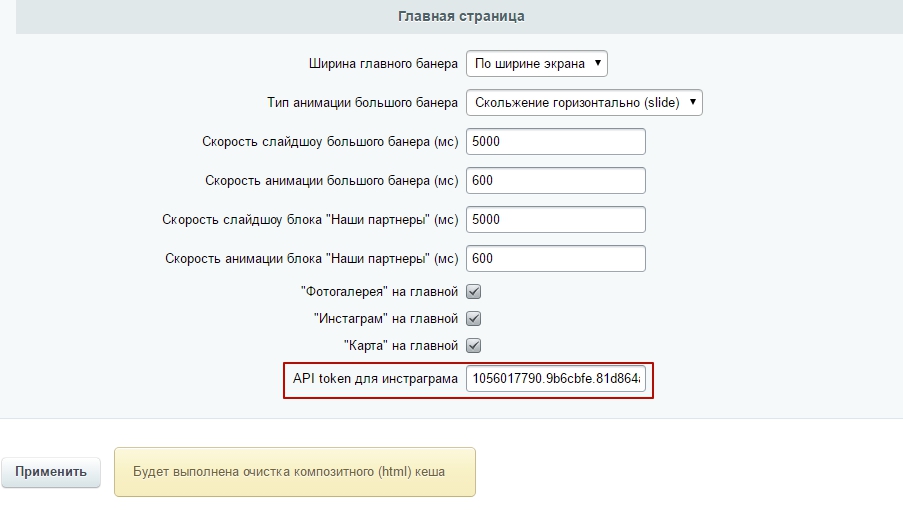Viewport: 903px width, 526px height.
Task: Click the '"Фотогалерея" на главной' label text
Action: (379, 292)
